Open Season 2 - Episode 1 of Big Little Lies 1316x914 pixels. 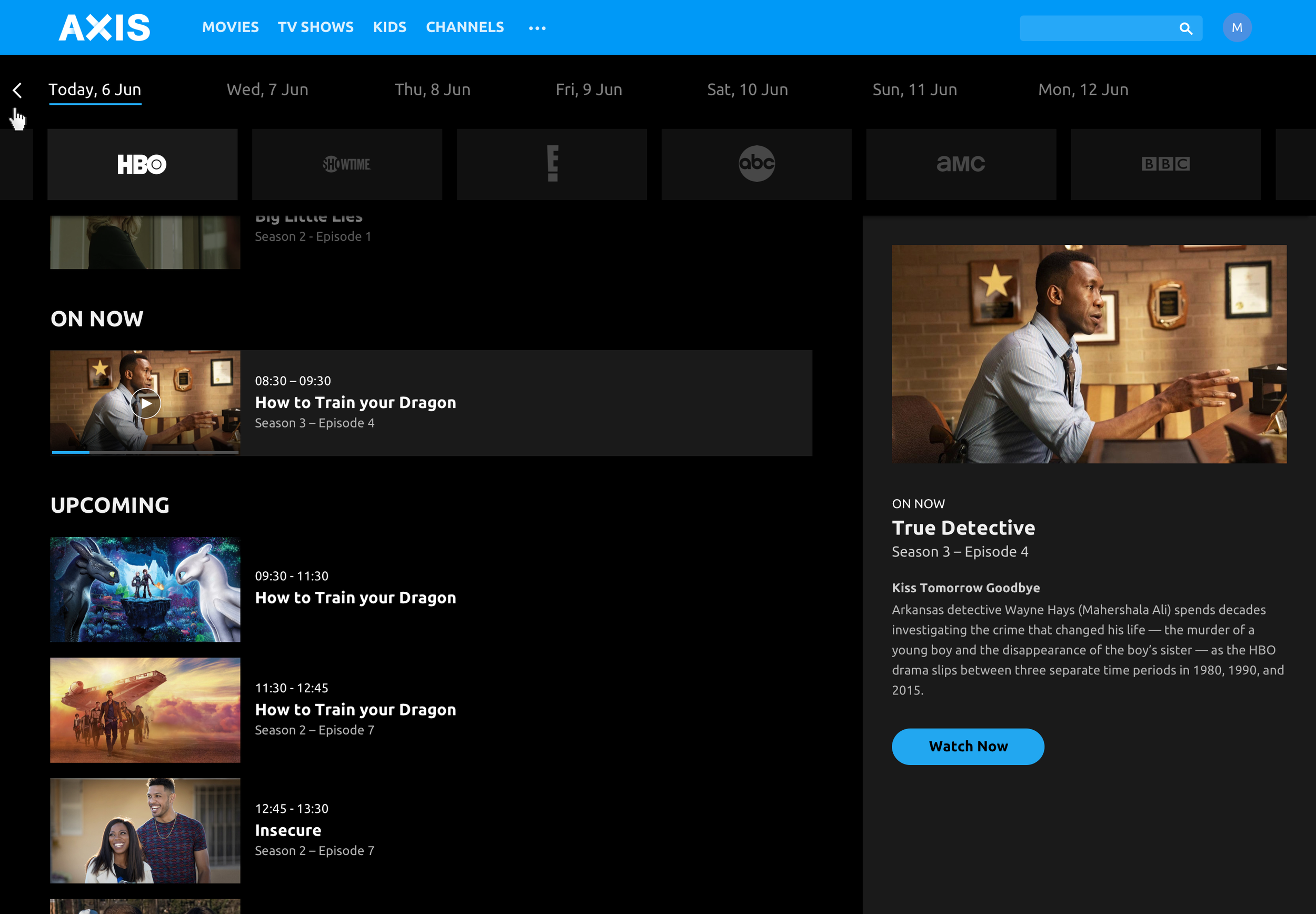pos(313,236)
